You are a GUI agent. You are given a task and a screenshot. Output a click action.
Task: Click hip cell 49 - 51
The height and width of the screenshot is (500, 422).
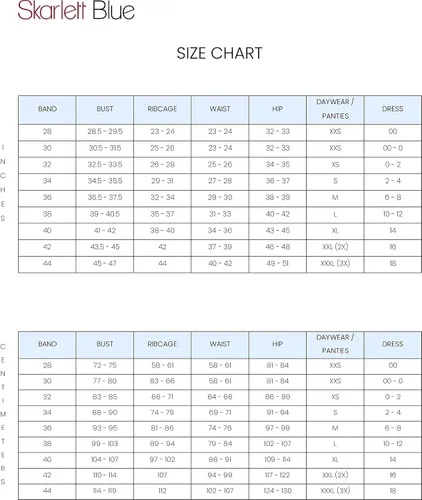coord(278,264)
